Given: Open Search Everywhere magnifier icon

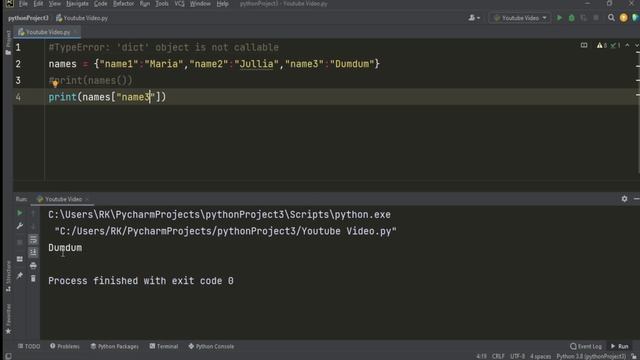Looking at the screenshot, I should coord(611,18).
